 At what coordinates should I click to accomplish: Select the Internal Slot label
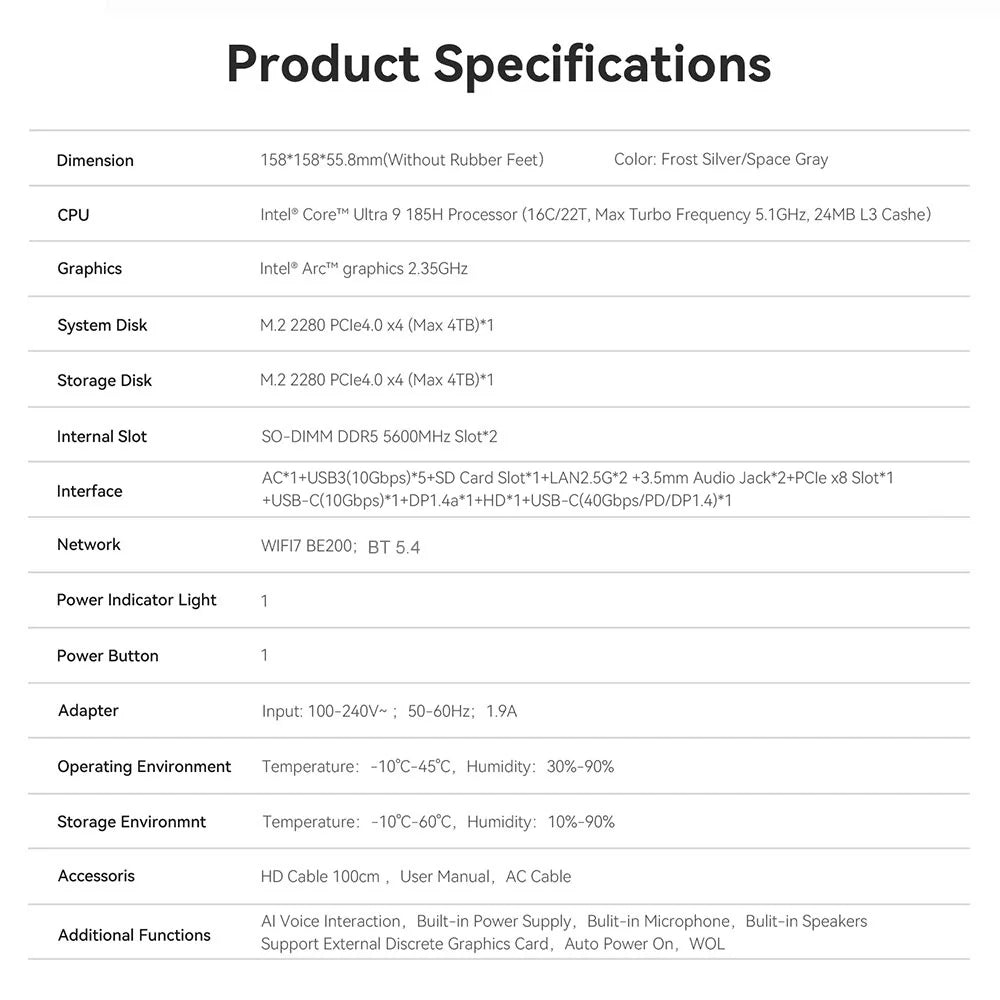tap(101, 436)
